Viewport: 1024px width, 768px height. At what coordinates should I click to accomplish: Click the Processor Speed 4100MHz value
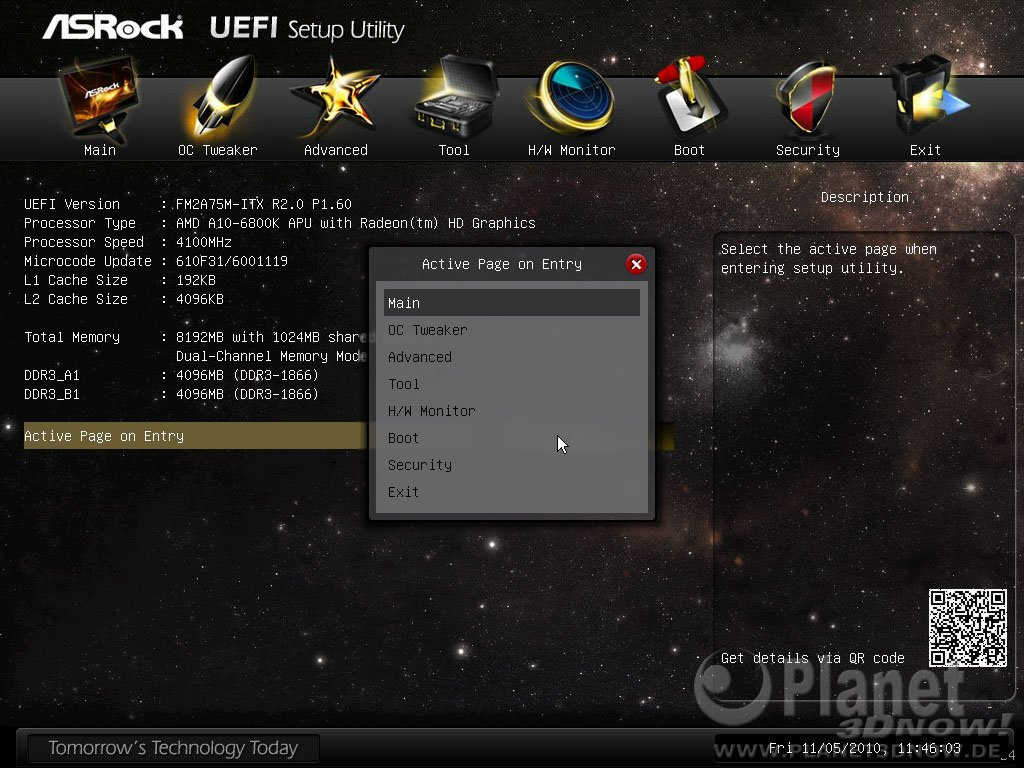(204, 242)
